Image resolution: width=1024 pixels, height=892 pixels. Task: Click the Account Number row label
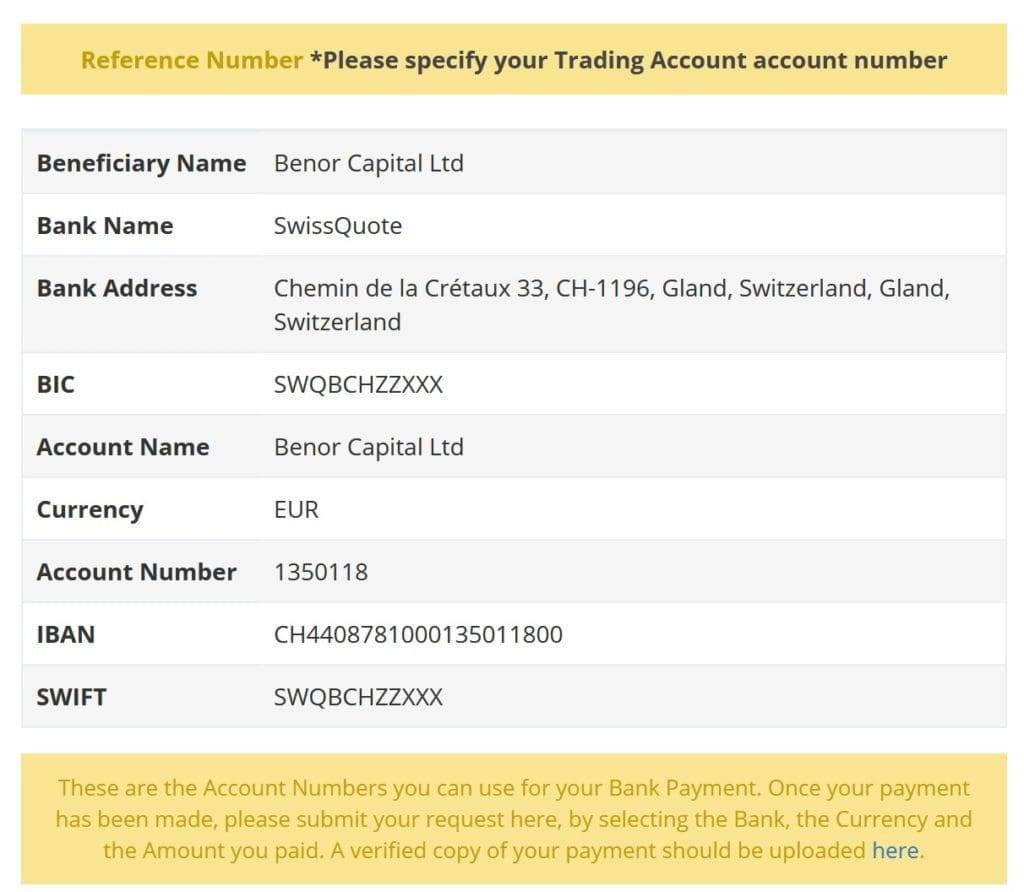(x=136, y=571)
